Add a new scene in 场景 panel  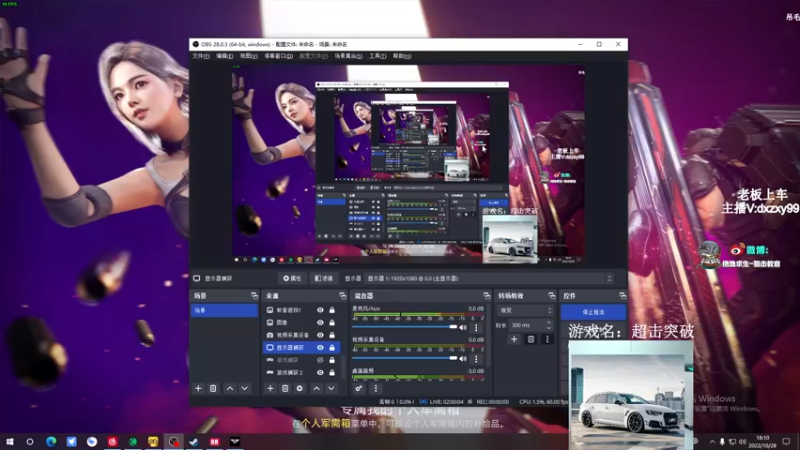click(x=198, y=389)
